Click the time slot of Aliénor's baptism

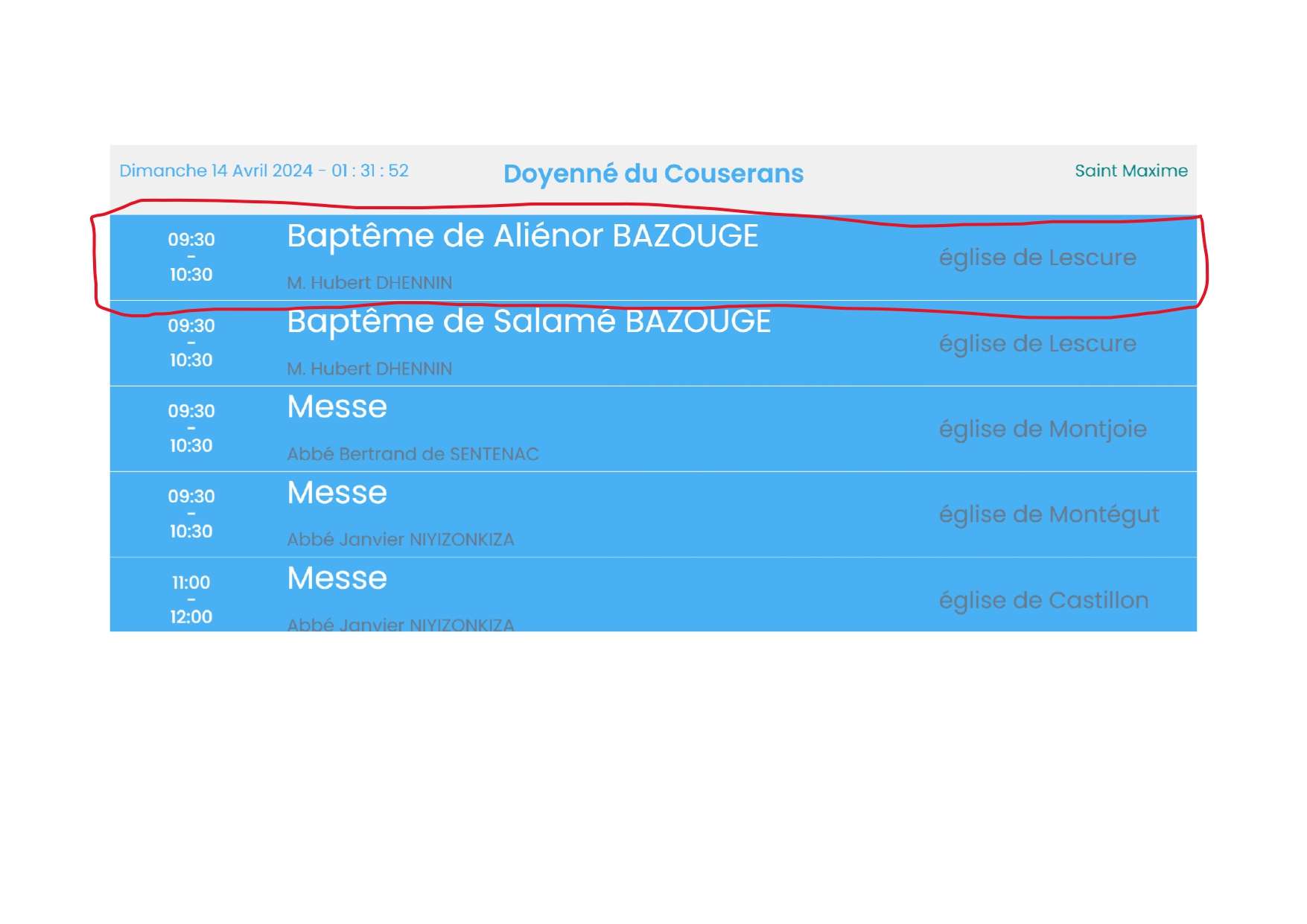tap(191, 257)
